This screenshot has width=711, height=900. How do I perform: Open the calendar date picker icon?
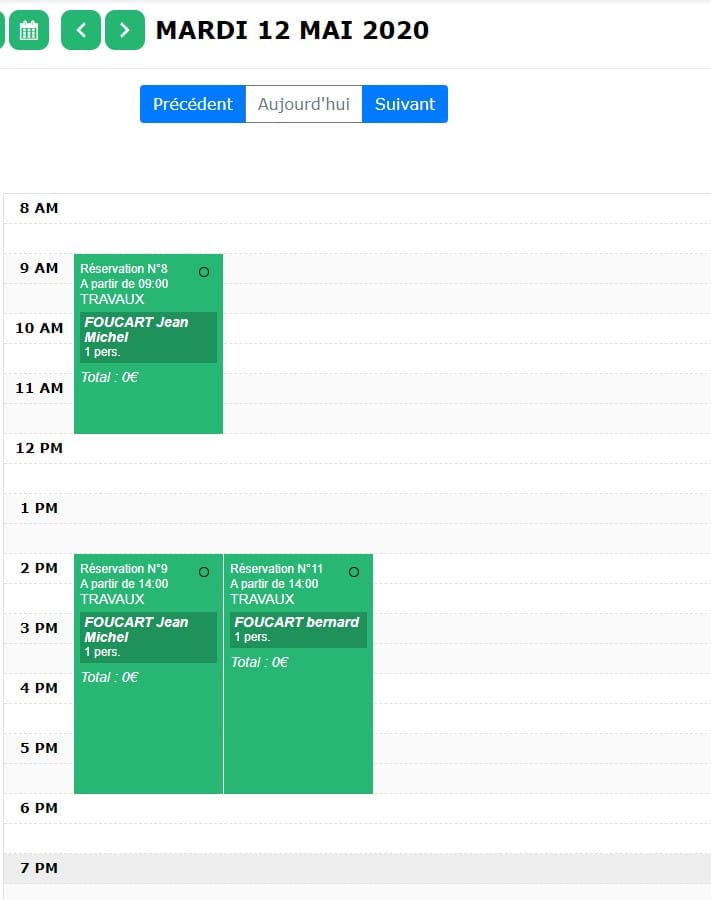point(29,30)
